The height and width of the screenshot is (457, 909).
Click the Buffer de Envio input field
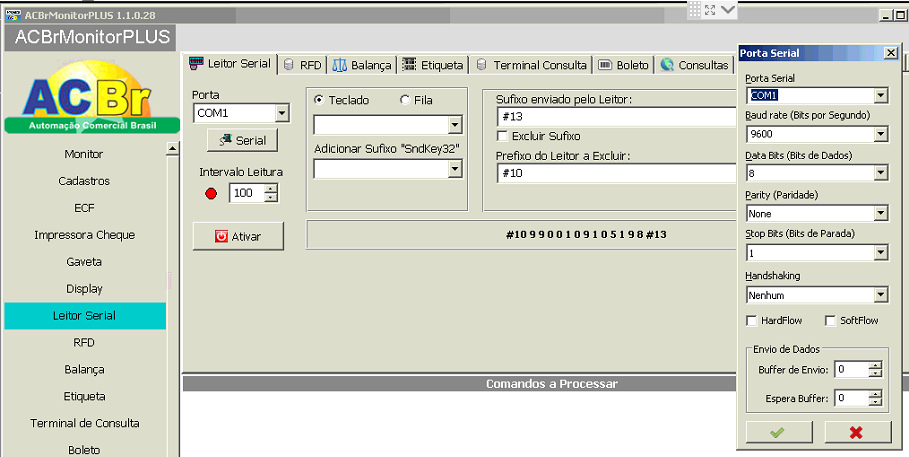[x=852, y=369]
